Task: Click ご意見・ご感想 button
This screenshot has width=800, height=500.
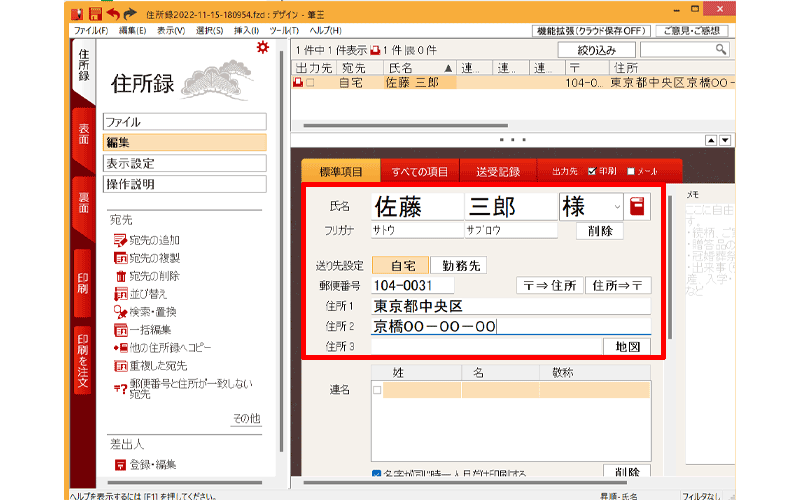Action: [692, 31]
